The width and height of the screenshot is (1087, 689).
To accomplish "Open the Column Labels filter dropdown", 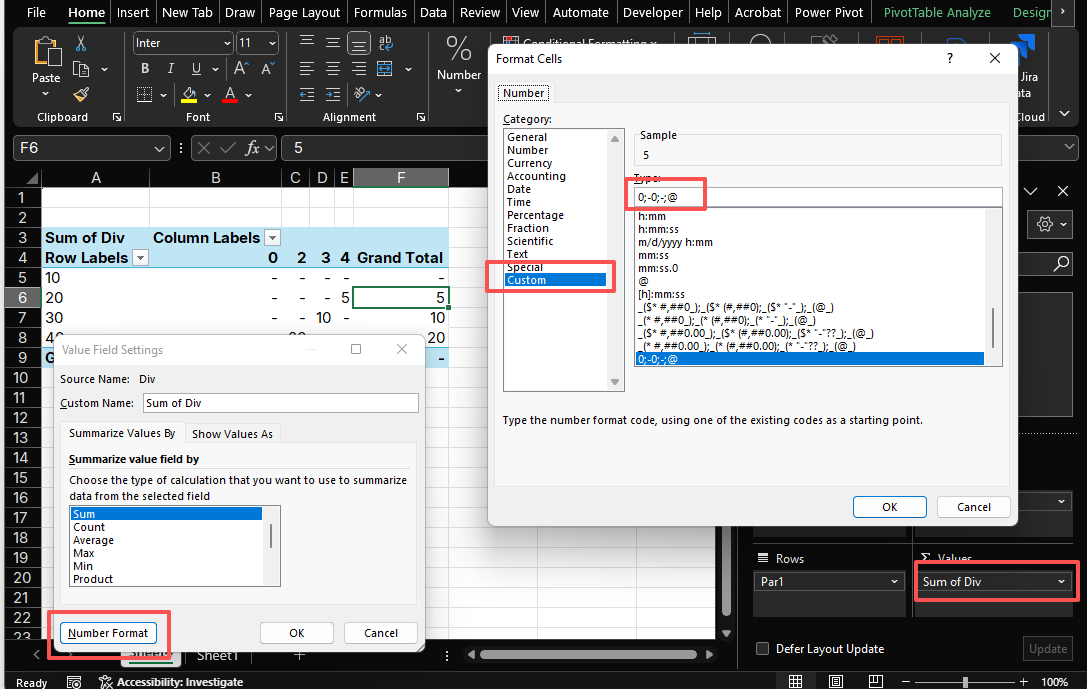I will tap(271, 238).
